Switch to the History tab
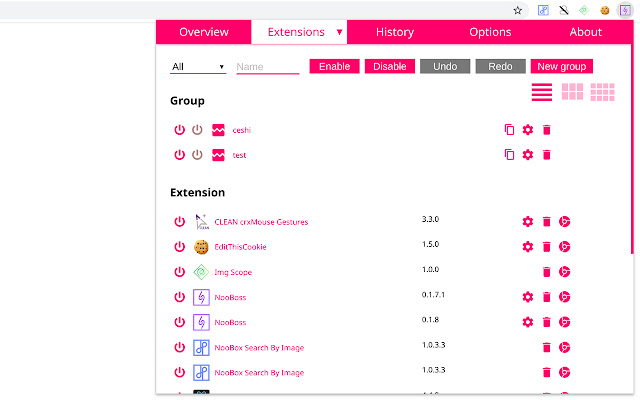 [395, 32]
